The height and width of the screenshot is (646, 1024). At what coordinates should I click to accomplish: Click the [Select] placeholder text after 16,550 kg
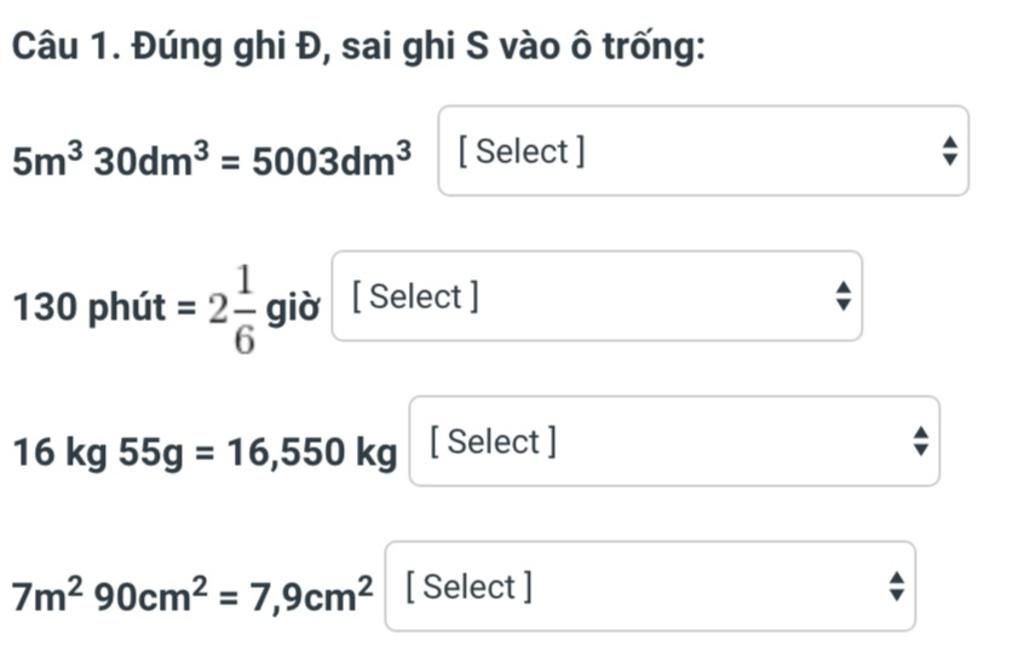(493, 442)
